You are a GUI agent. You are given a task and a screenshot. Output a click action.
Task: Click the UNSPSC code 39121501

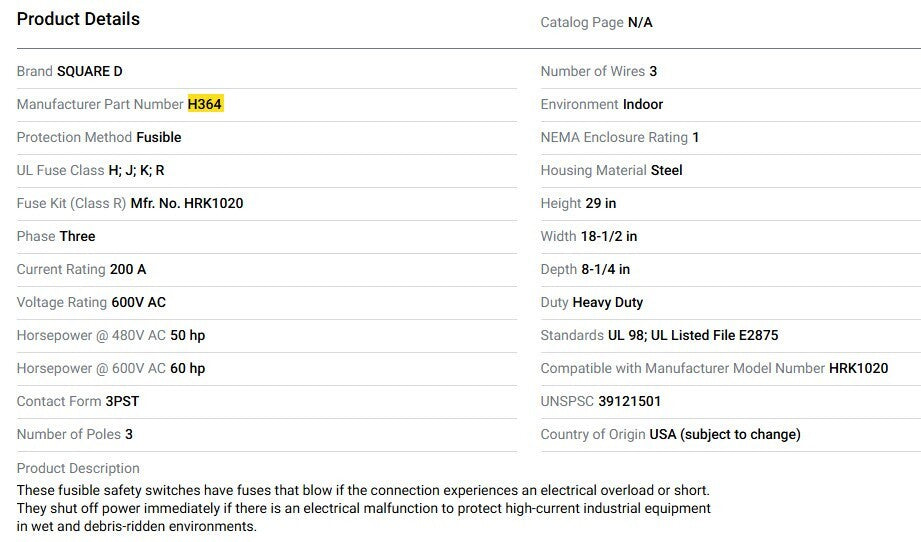tap(630, 401)
